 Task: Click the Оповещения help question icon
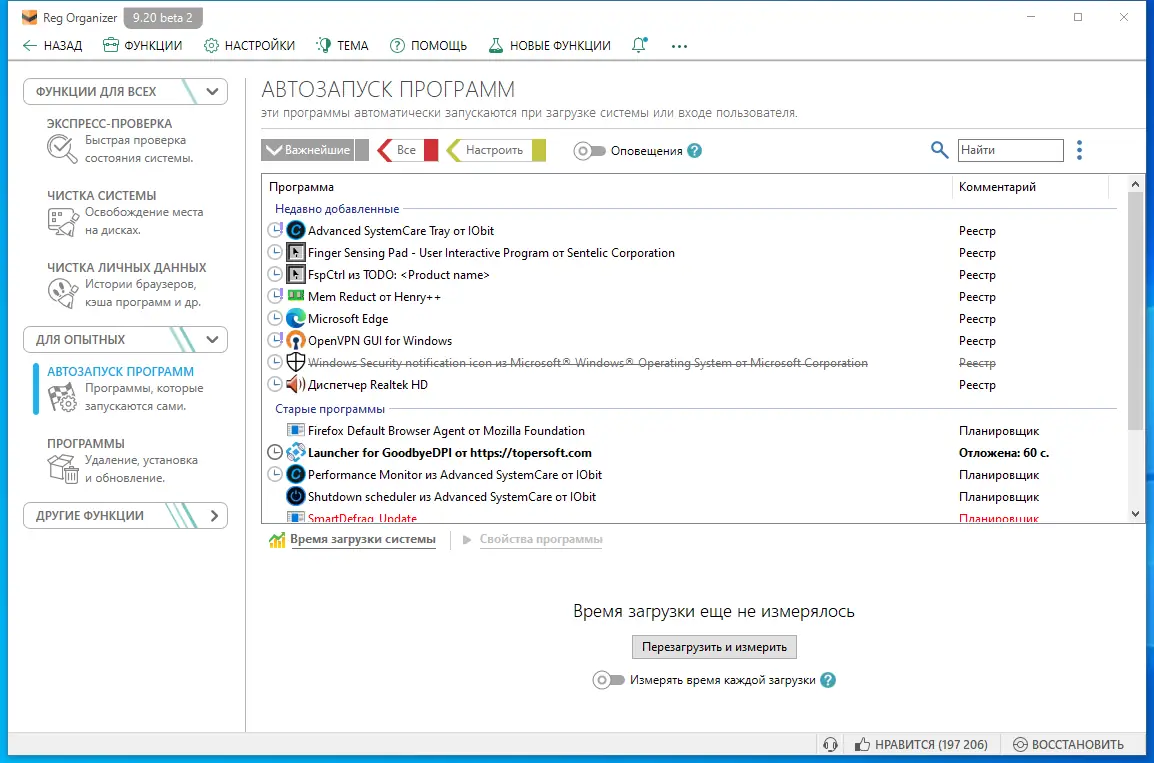click(x=694, y=151)
